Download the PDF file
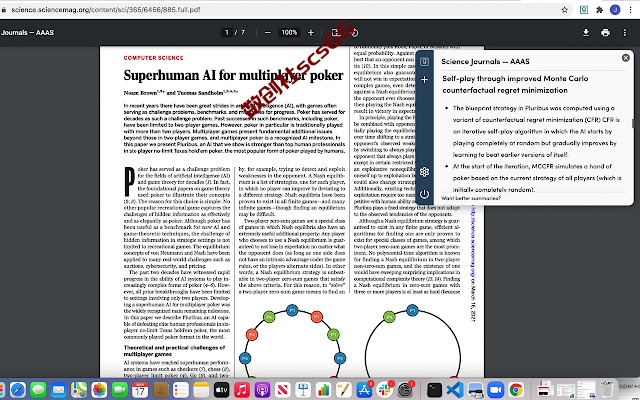Image resolution: width=640 pixels, height=400 pixels. tap(586, 32)
